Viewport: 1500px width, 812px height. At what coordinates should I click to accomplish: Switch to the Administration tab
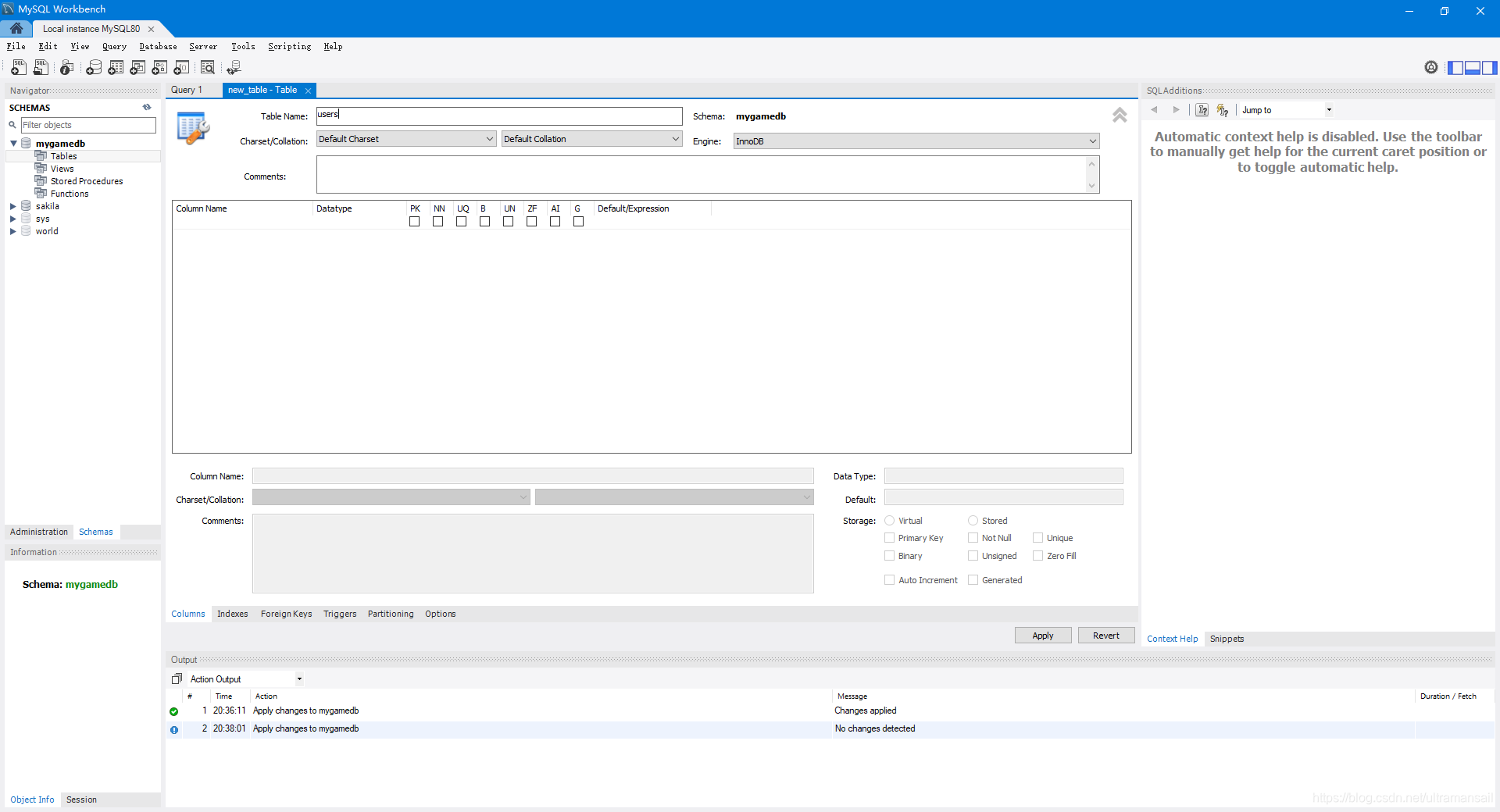[x=39, y=532]
